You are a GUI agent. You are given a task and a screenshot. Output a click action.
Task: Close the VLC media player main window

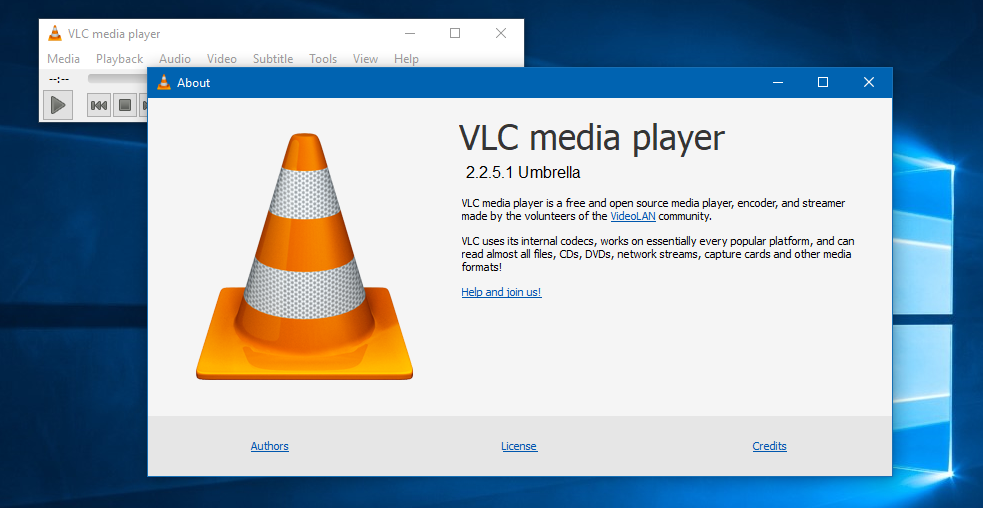click(x=501, y=34)
